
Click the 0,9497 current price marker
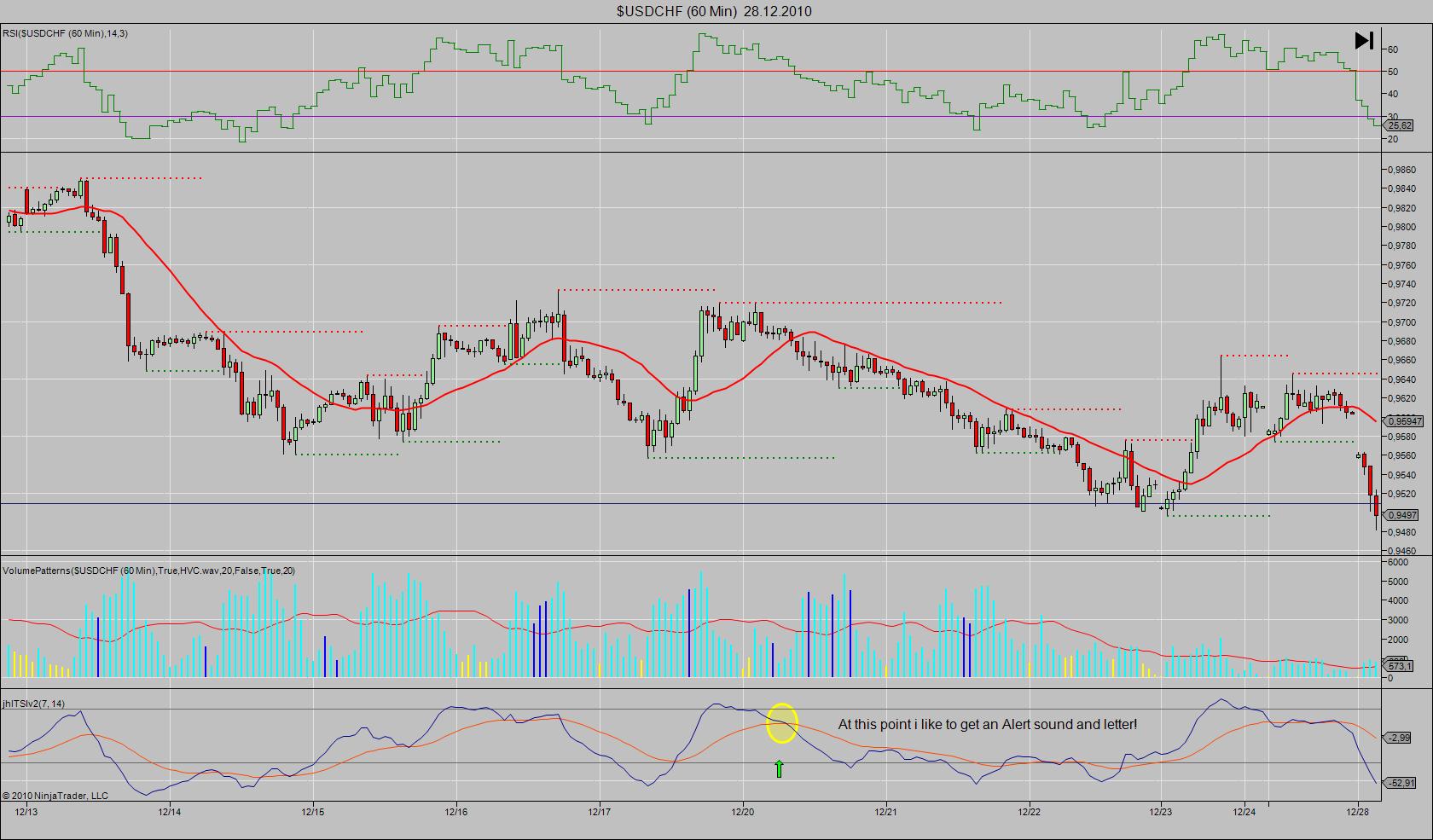(1401, 515)
